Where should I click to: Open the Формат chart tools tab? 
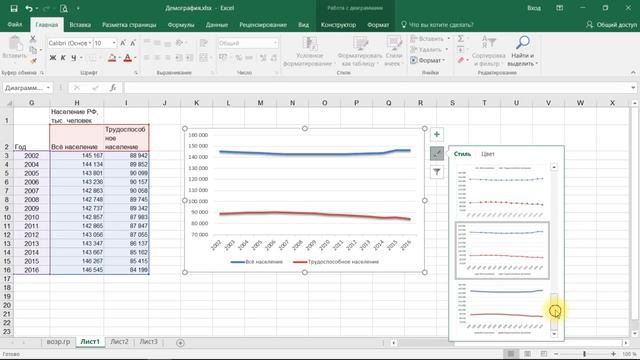pyautogui.click(x=378, y=24)
